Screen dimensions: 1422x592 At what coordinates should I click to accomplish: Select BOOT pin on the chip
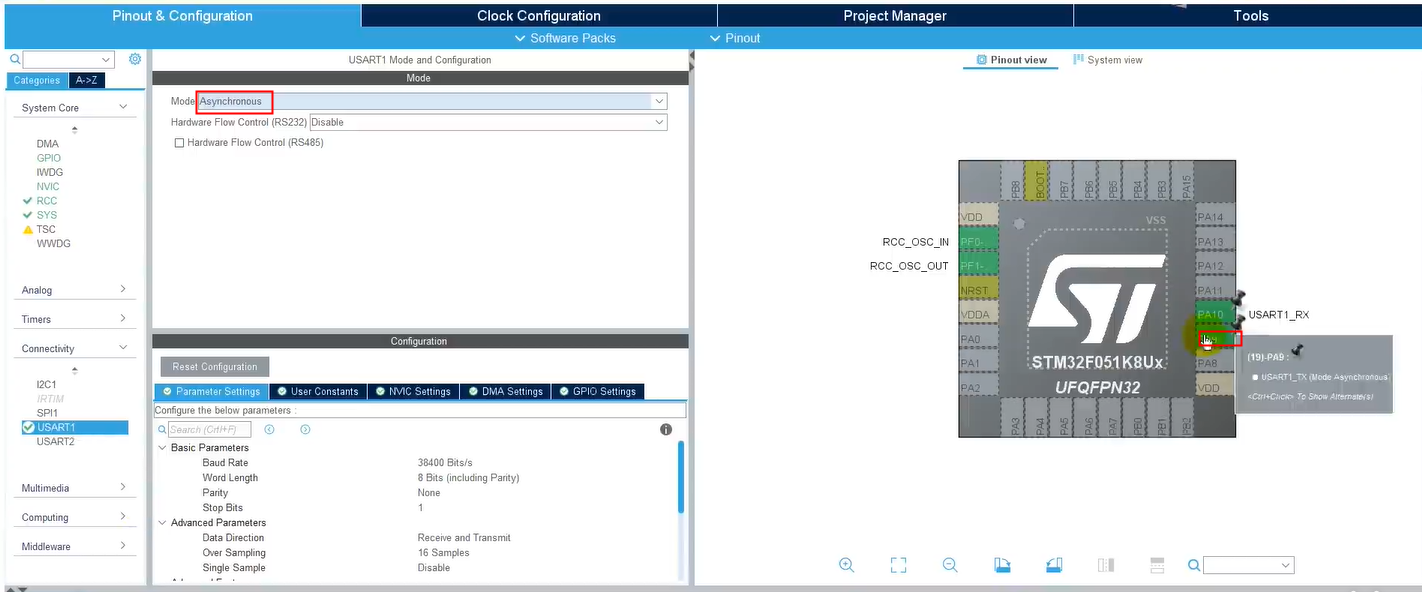click(1039, 180)
